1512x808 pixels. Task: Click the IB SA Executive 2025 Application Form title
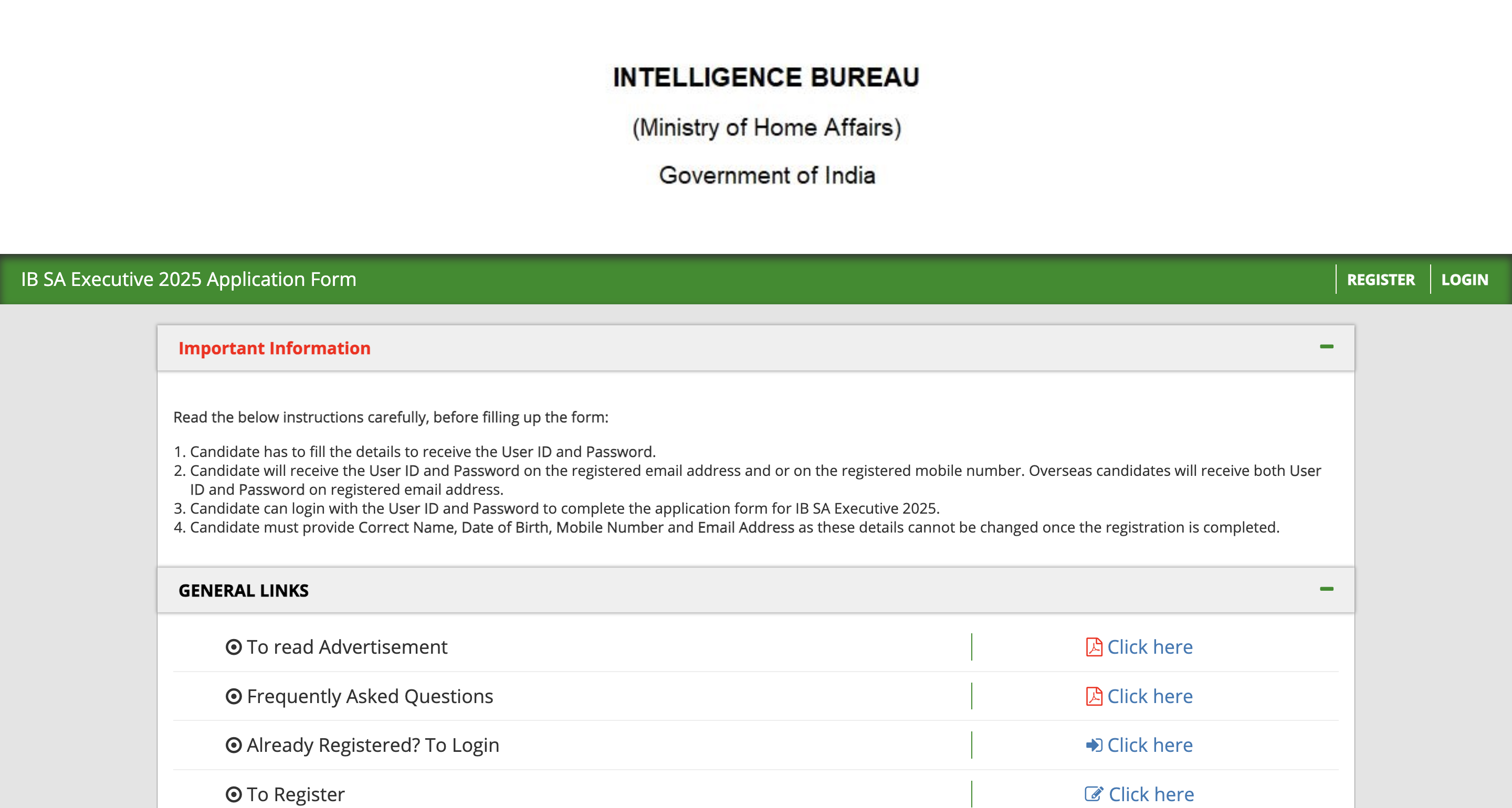(188, 279)
